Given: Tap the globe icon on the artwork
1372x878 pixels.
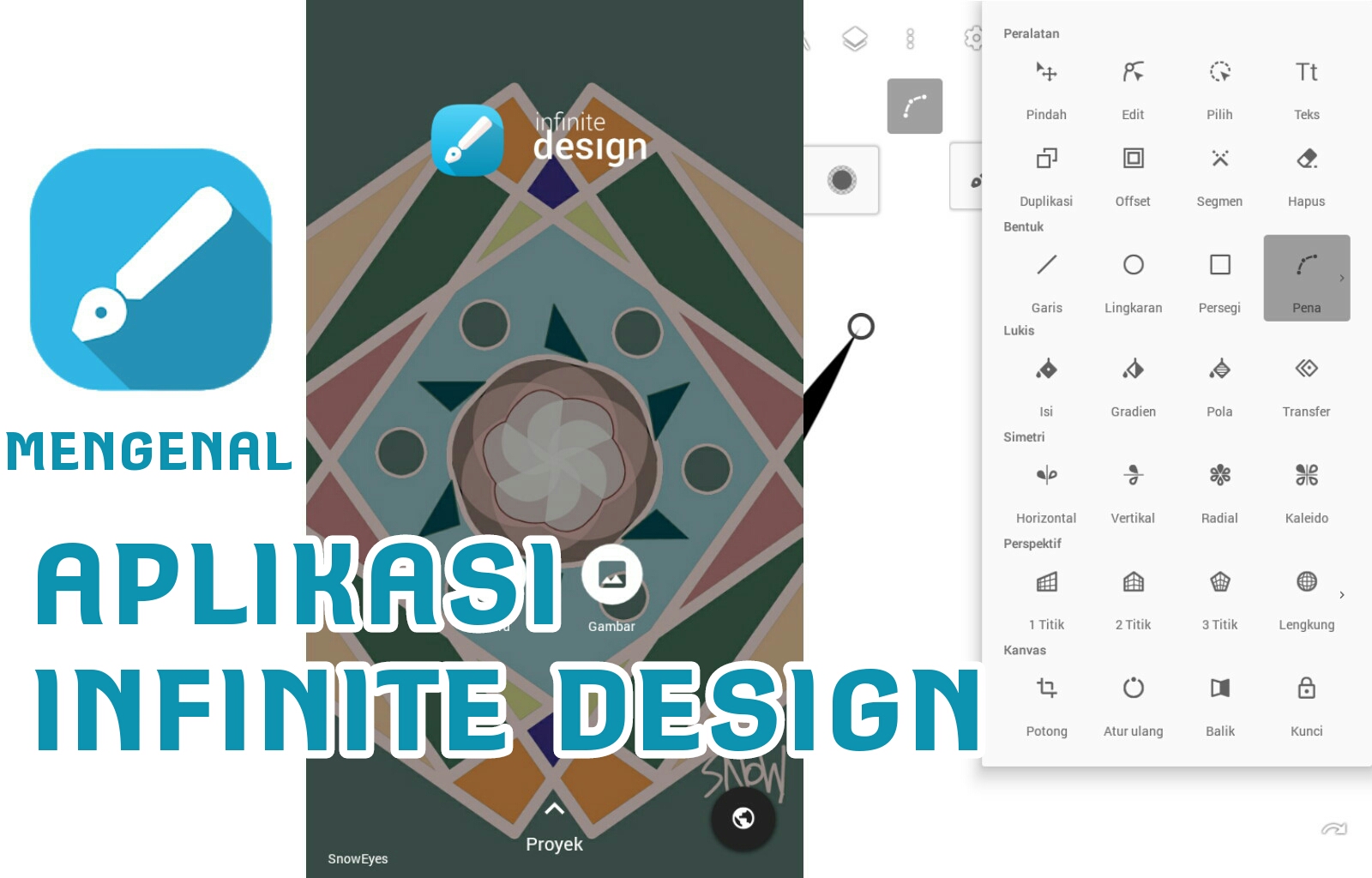Looking at the screenshot, I should click(742, 820).
